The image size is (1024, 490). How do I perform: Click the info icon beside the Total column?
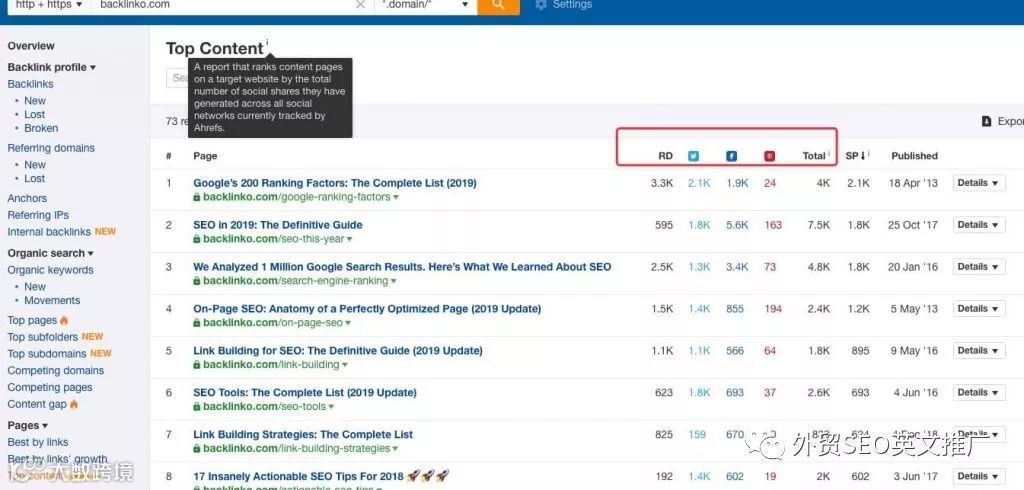click(829, 154)
